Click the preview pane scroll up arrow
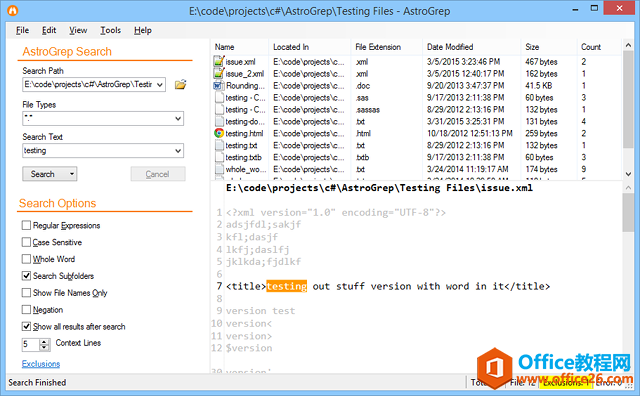Image resolution: width=640 pixels, height=396 pixels. (x=628, y=187)
